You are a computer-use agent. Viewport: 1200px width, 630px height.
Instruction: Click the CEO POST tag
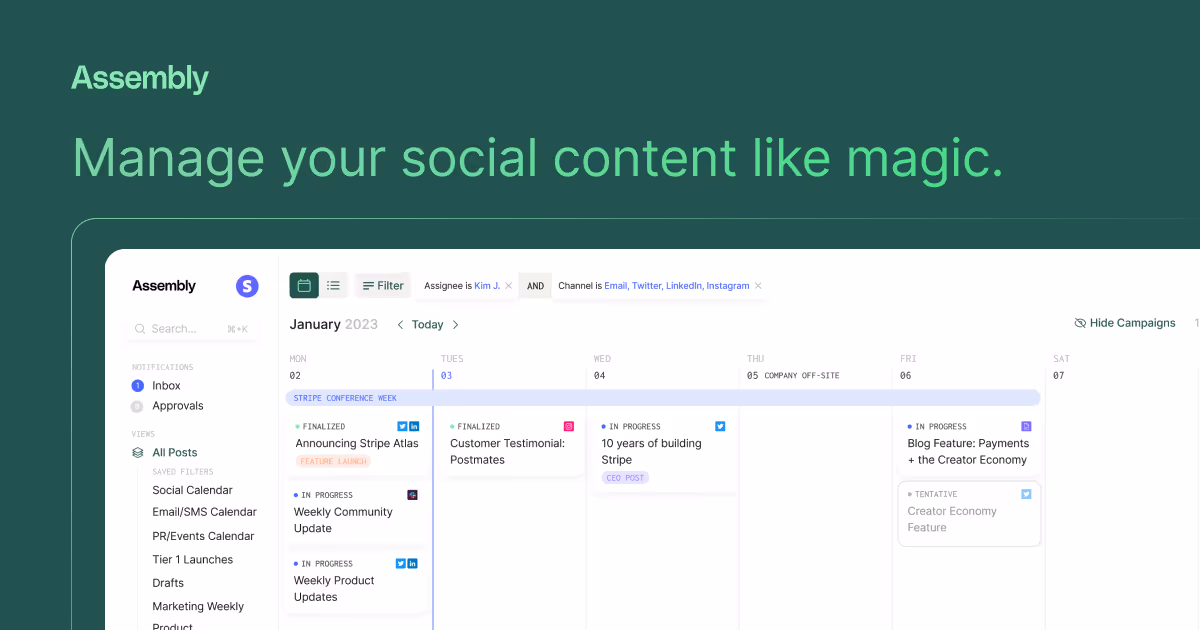625,478
